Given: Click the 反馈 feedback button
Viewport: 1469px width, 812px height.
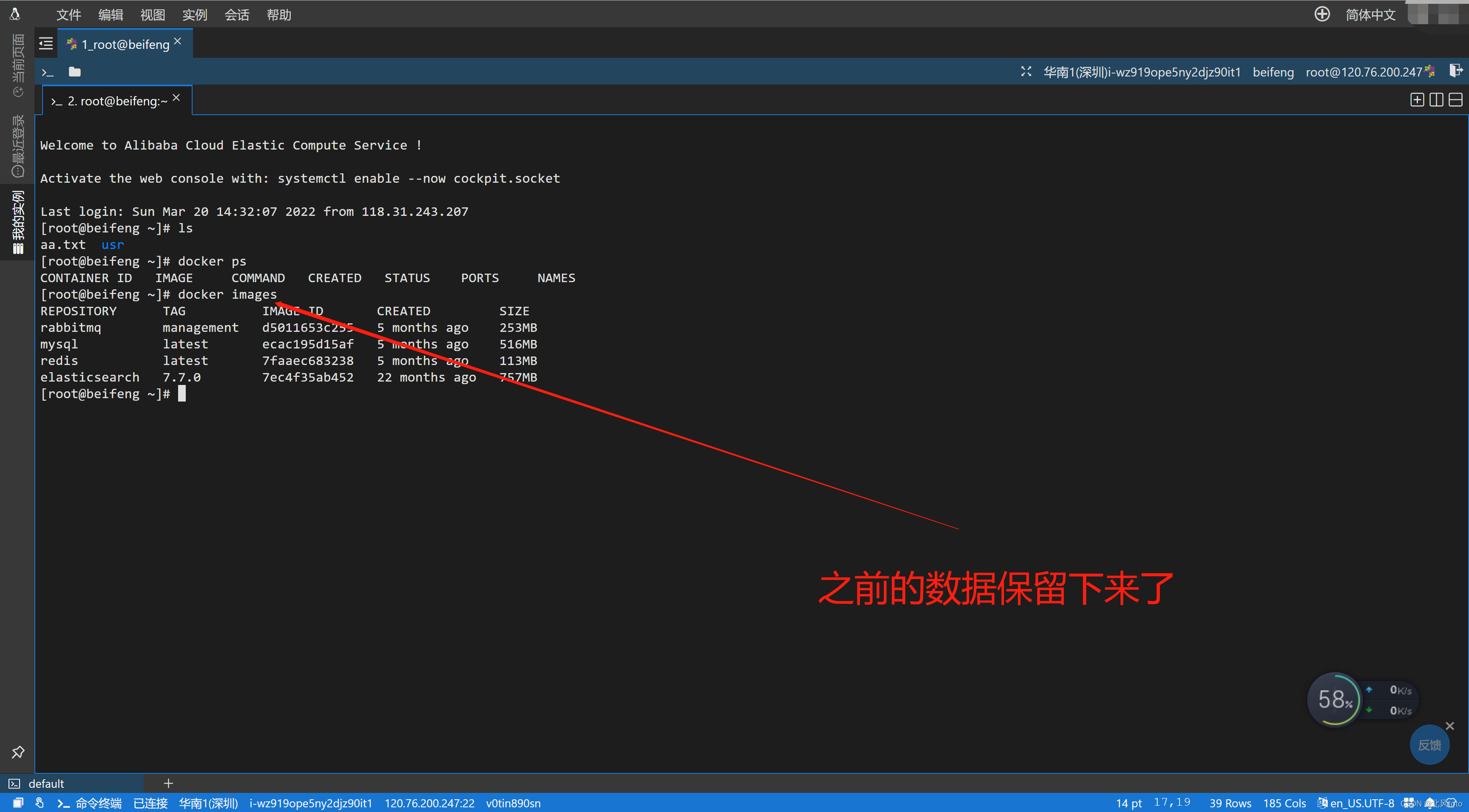Looking at the screenshot, I should point(1429,745).
